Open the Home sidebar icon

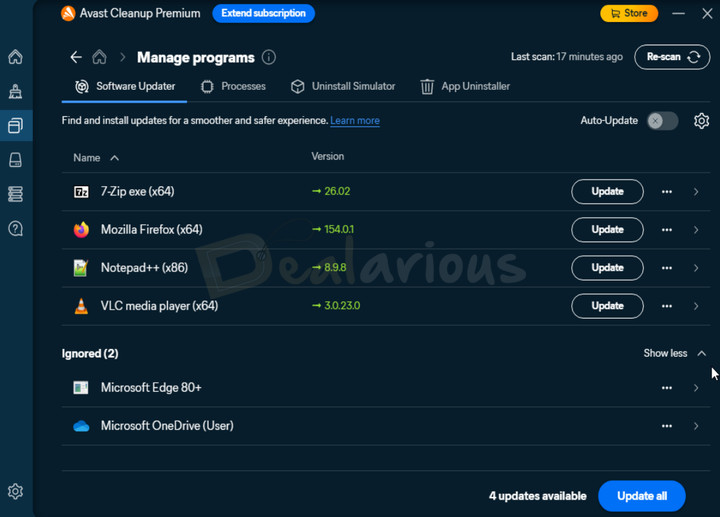(x=15, y=57)
